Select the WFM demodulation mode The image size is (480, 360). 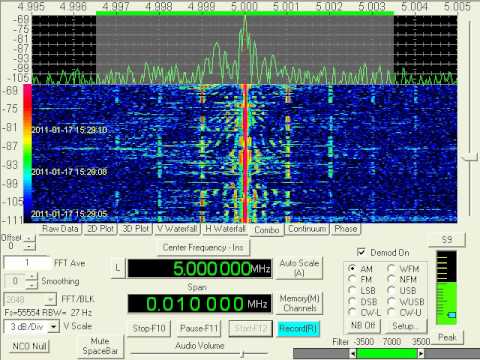point(391,268)
